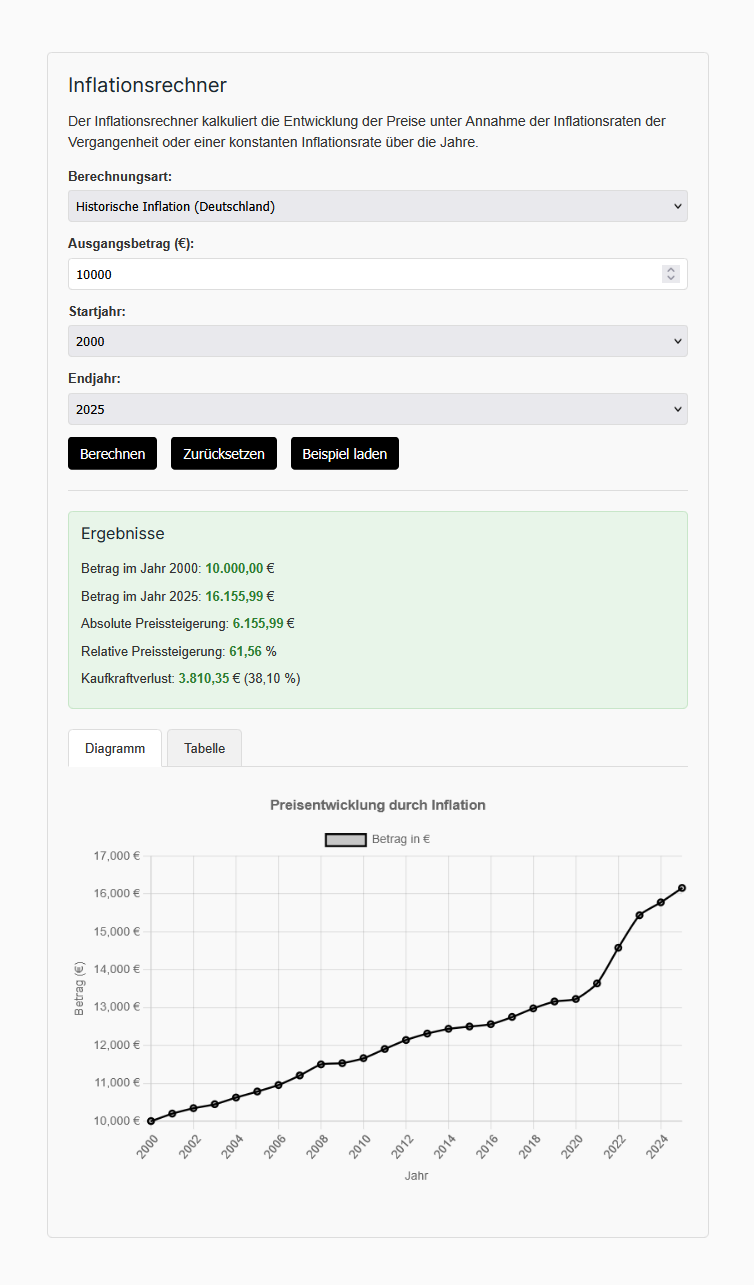Open the Berechnungsart dropdown
Image resolution: width=754 pixels, height=1285 pixels.
click(x=377, y=206)
